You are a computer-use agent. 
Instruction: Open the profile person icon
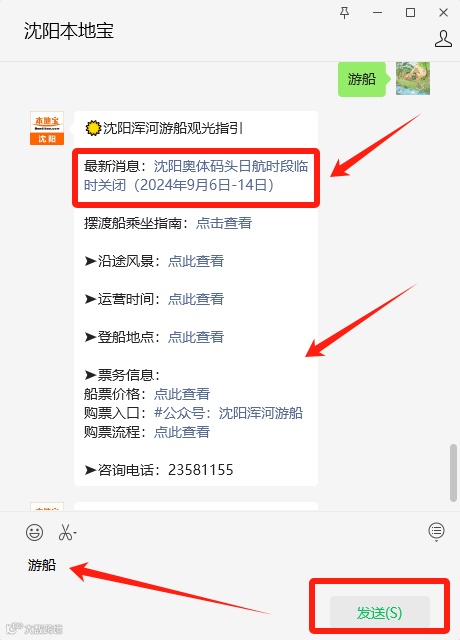443,39
